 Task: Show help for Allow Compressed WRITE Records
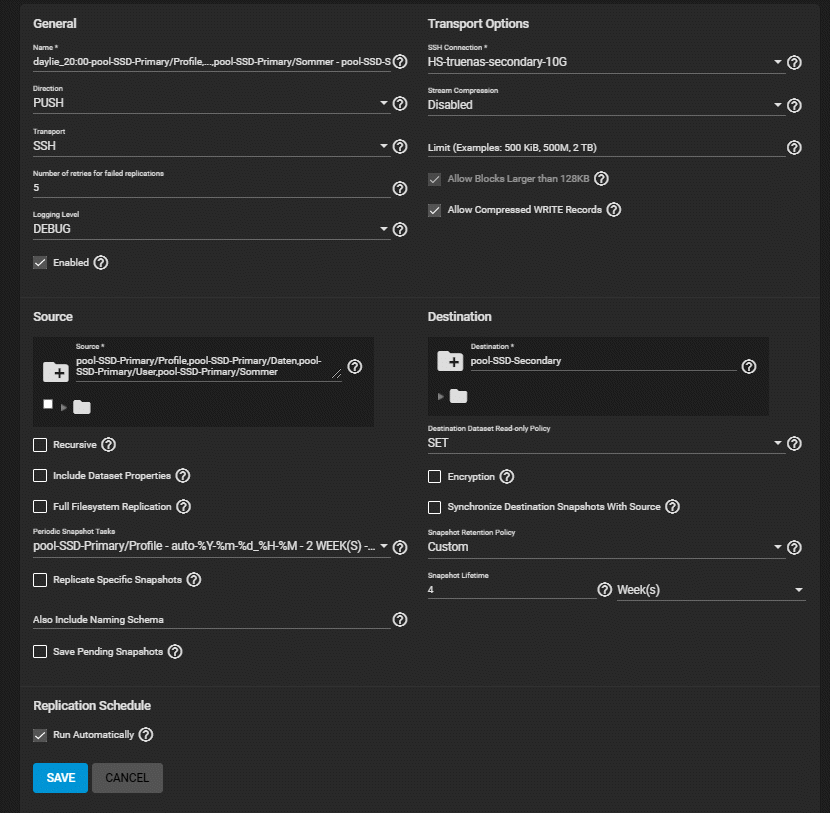(x=614, y=210)
